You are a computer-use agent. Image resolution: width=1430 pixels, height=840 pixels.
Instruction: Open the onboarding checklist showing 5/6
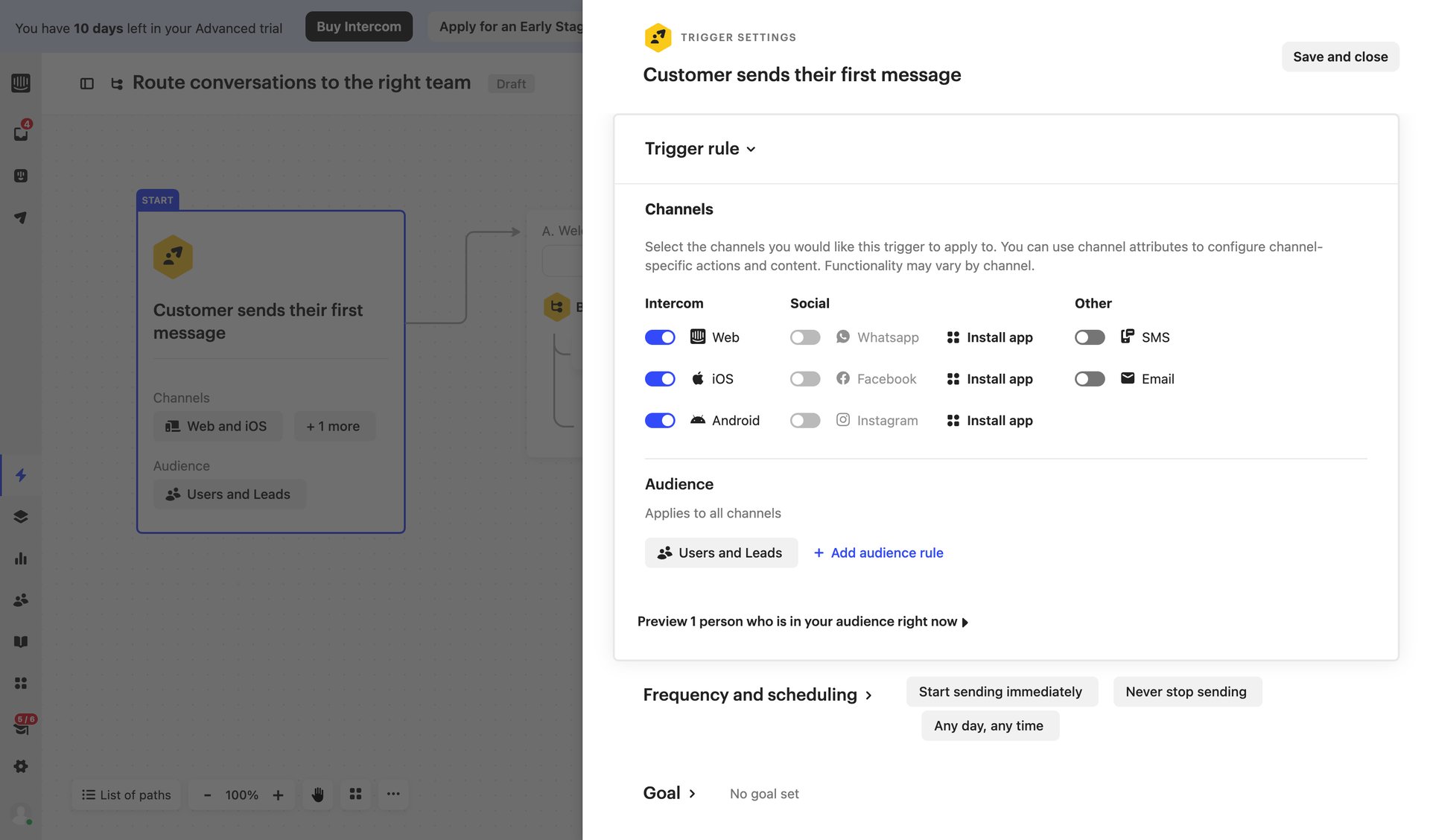tap(21, 728)
